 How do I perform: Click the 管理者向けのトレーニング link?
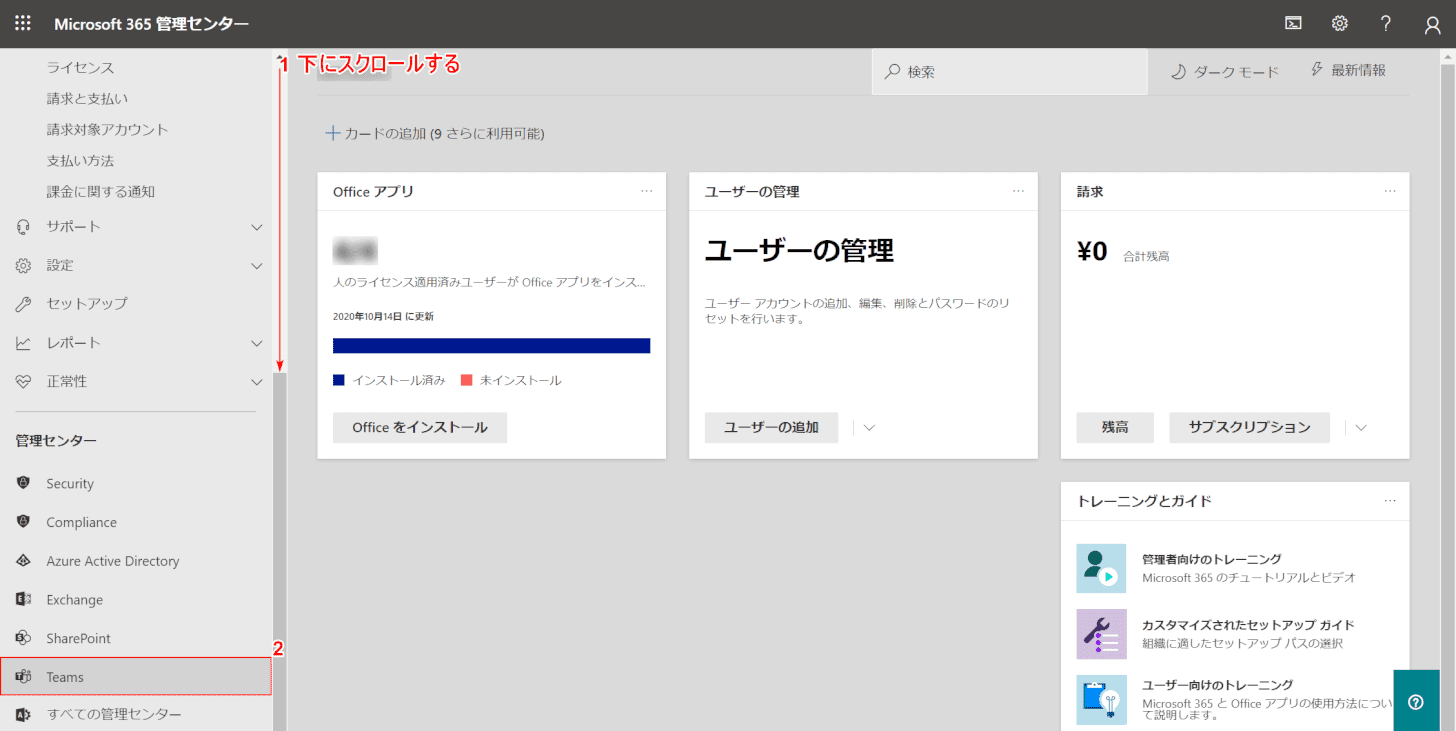(x=1212, y=559)
